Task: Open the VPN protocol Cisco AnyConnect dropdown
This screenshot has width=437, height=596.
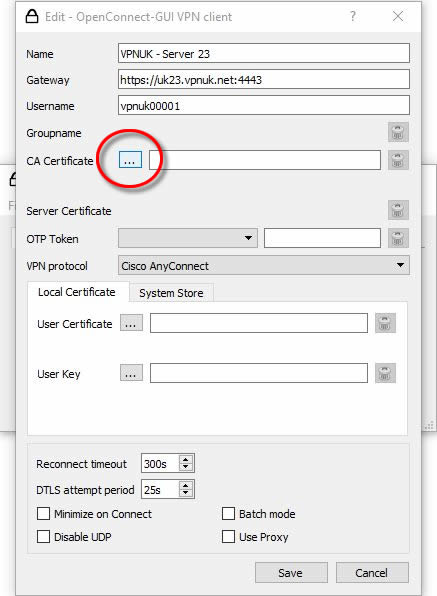Action: (x=264, y=265)
